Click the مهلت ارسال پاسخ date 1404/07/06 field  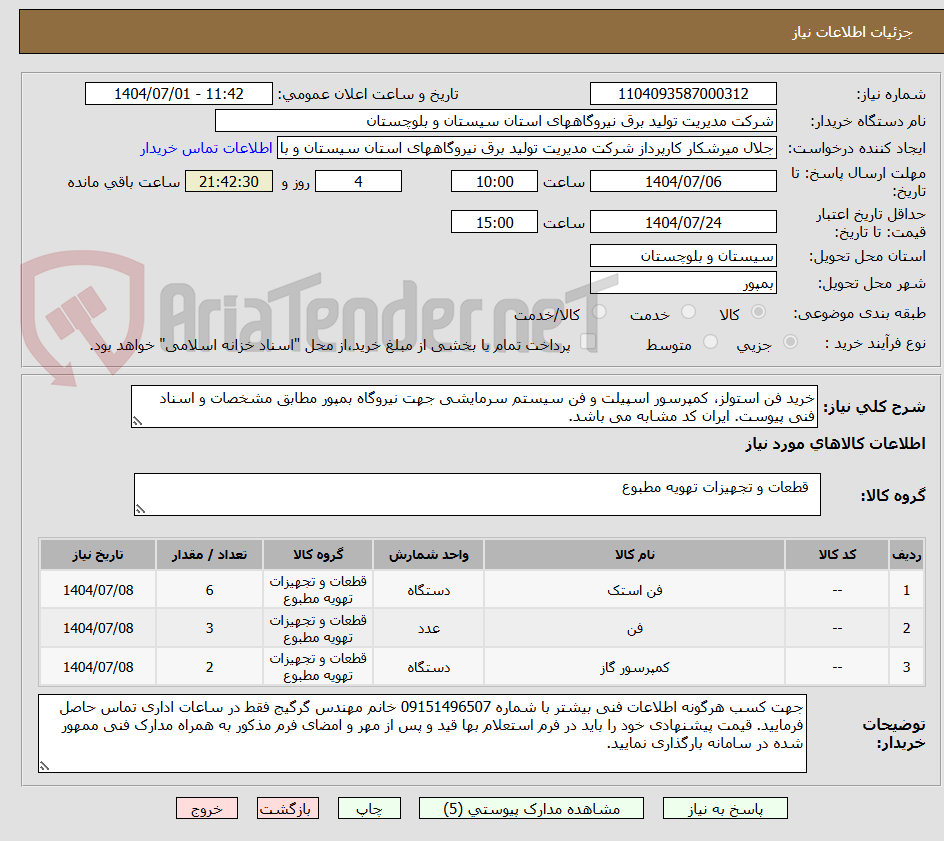[685, 181]
